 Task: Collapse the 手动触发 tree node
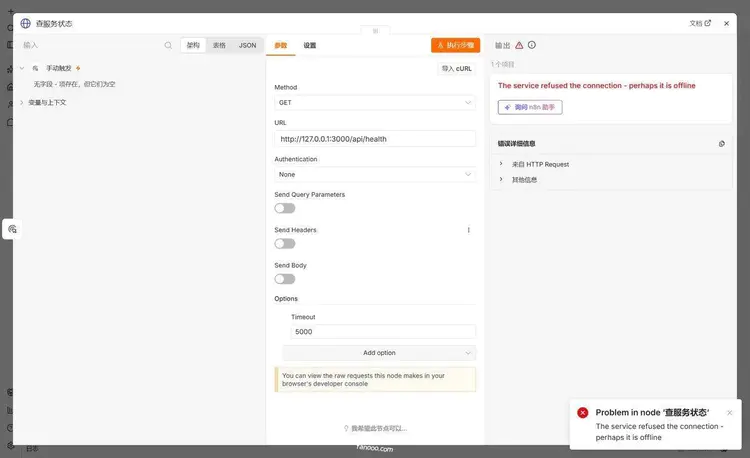tap(22, 68)
